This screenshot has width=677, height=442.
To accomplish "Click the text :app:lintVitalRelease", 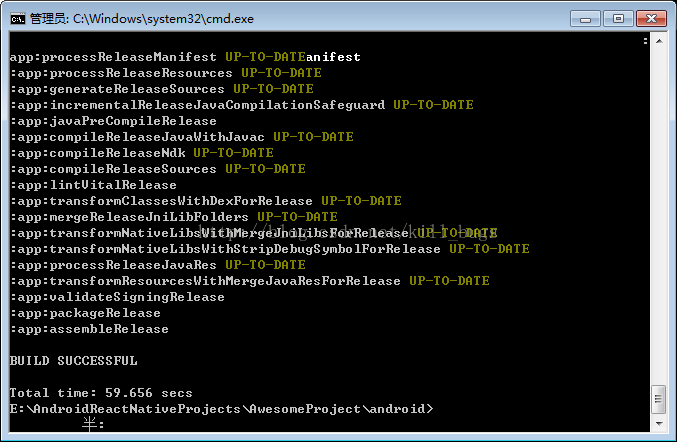I will [93, 185].
